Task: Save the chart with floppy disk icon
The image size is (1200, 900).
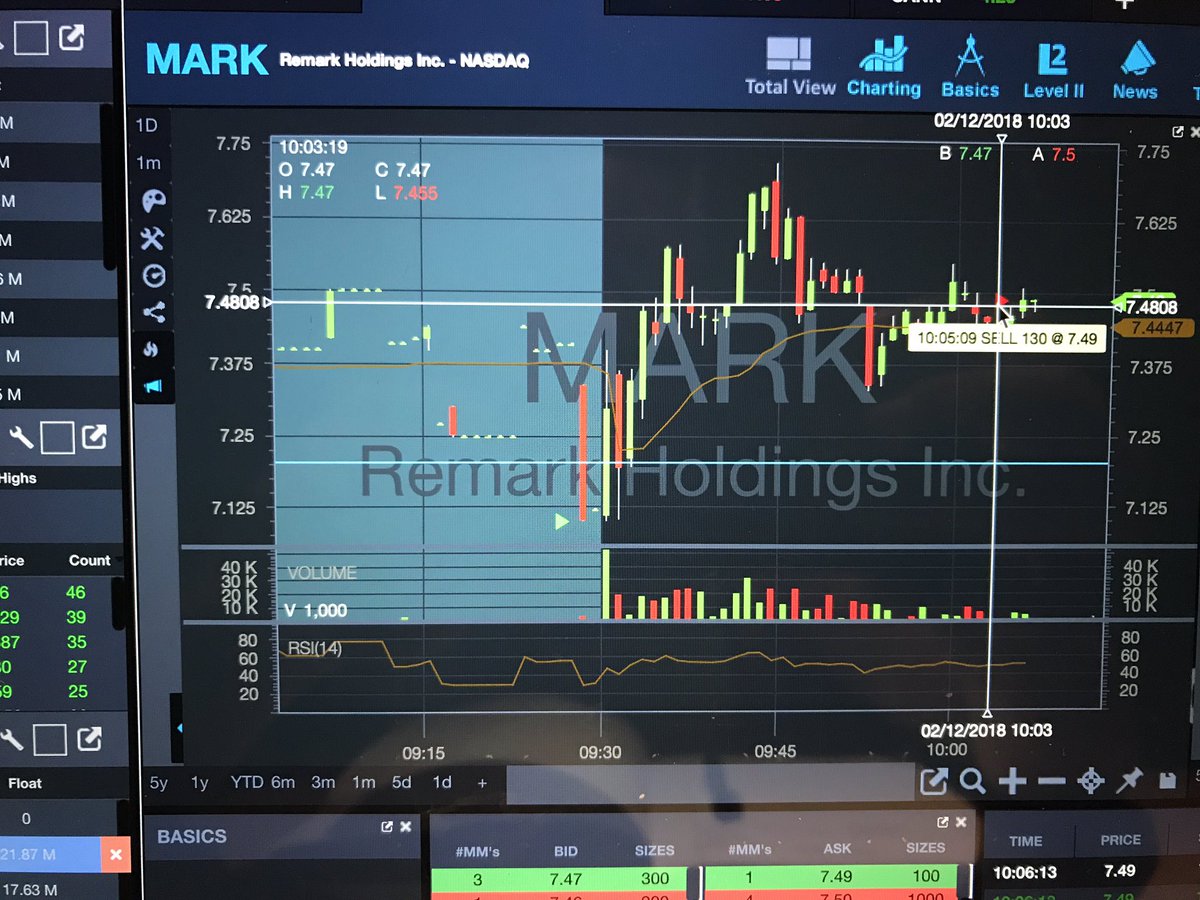Action: click(x=1166, y=780)
